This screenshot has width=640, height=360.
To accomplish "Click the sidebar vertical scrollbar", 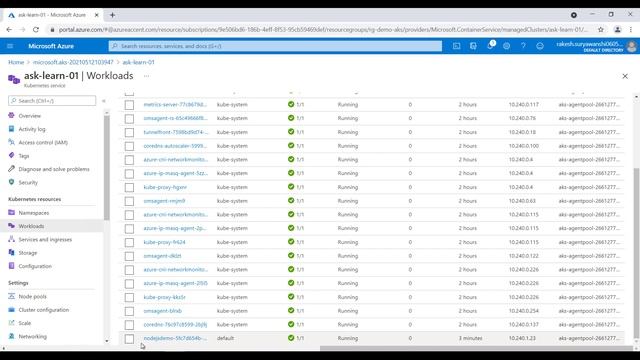I will pos(107,167).
